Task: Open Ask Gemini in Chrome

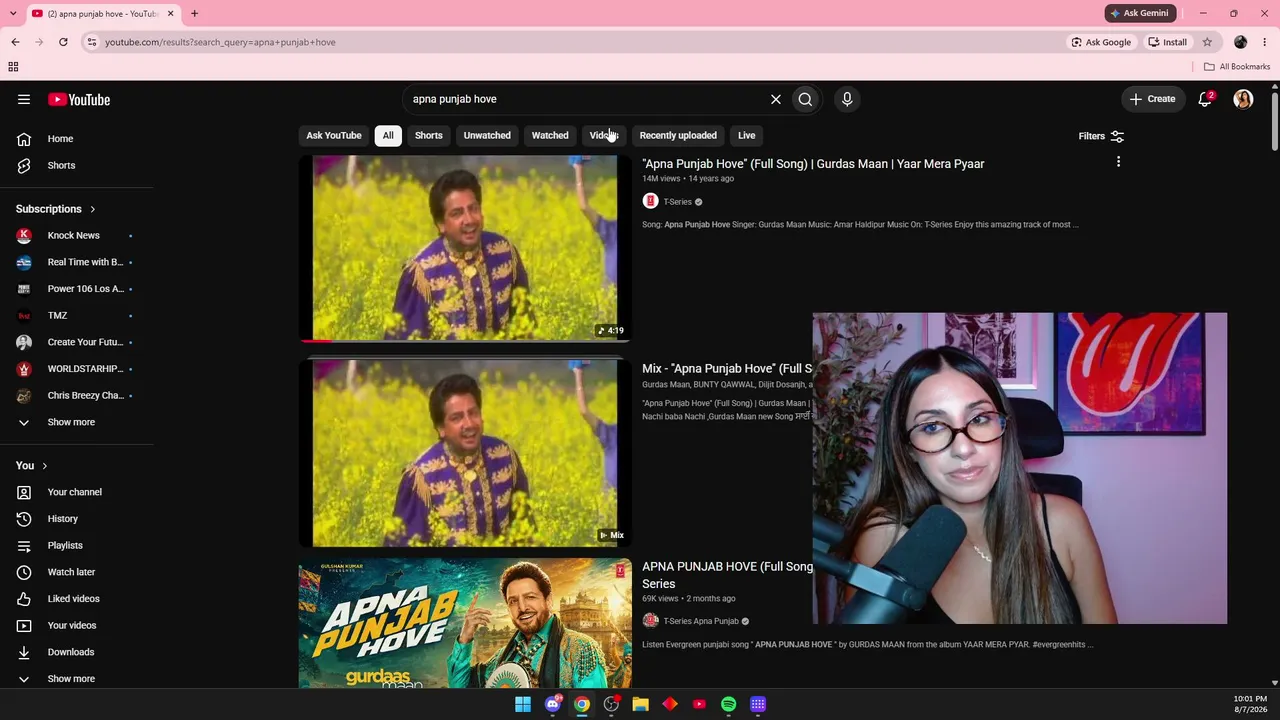Action: click(1140, 13)
